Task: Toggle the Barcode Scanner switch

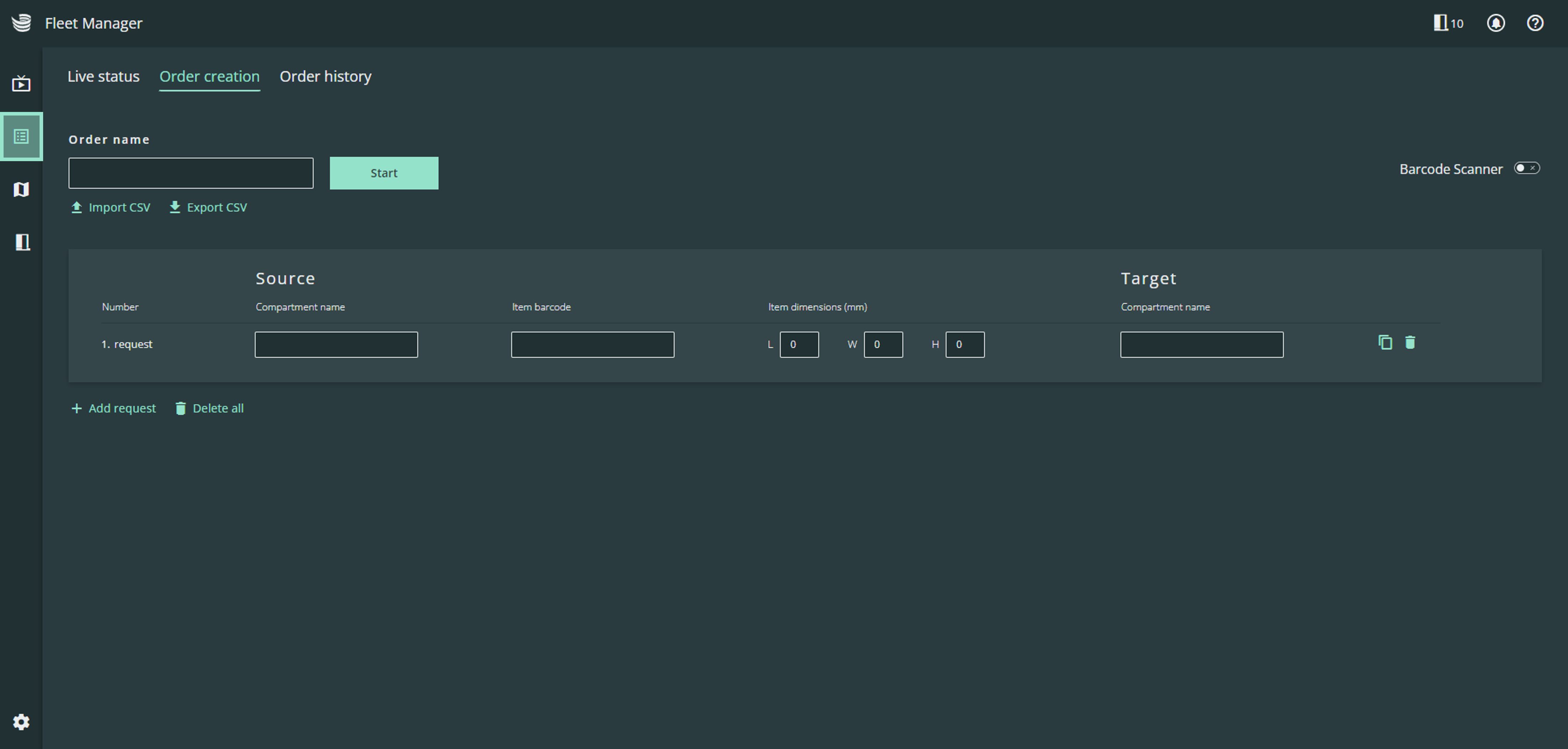Action: (1527, 168)
